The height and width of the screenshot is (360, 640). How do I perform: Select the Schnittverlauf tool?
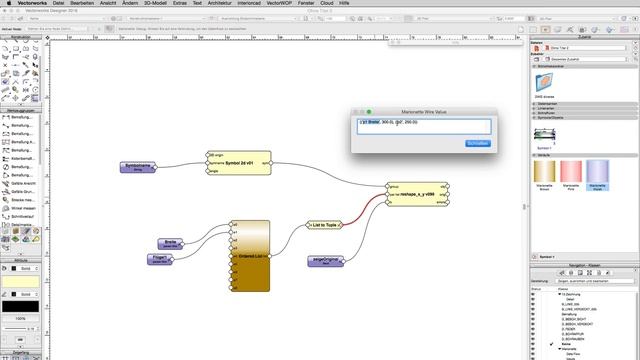coord(20,216)
